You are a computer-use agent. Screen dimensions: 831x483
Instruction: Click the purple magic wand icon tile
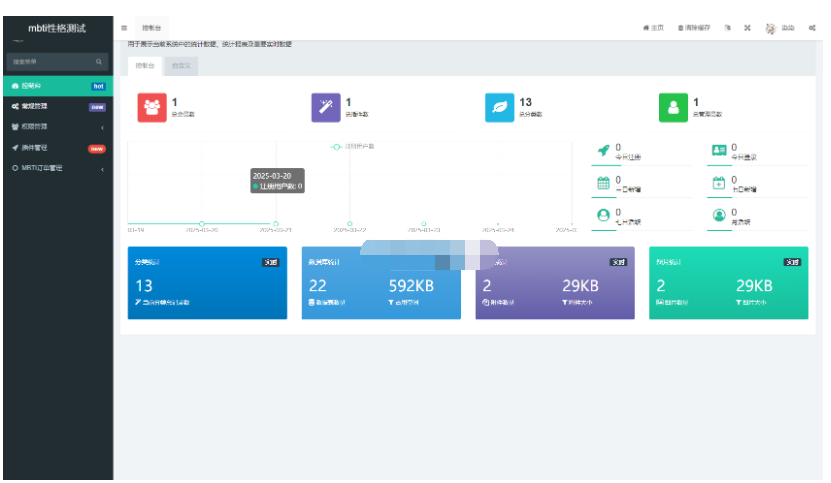pos(325,108)
